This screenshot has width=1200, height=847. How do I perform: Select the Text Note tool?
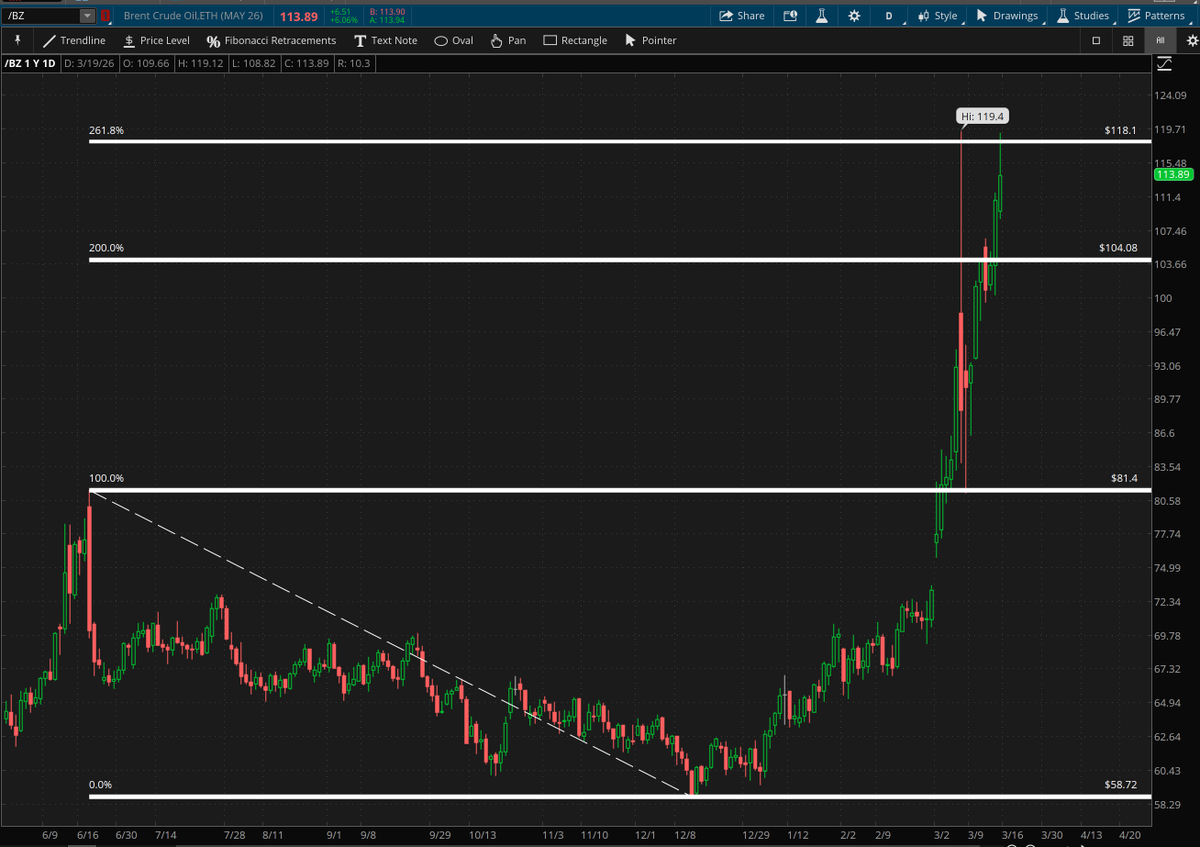tap(386, 41)
